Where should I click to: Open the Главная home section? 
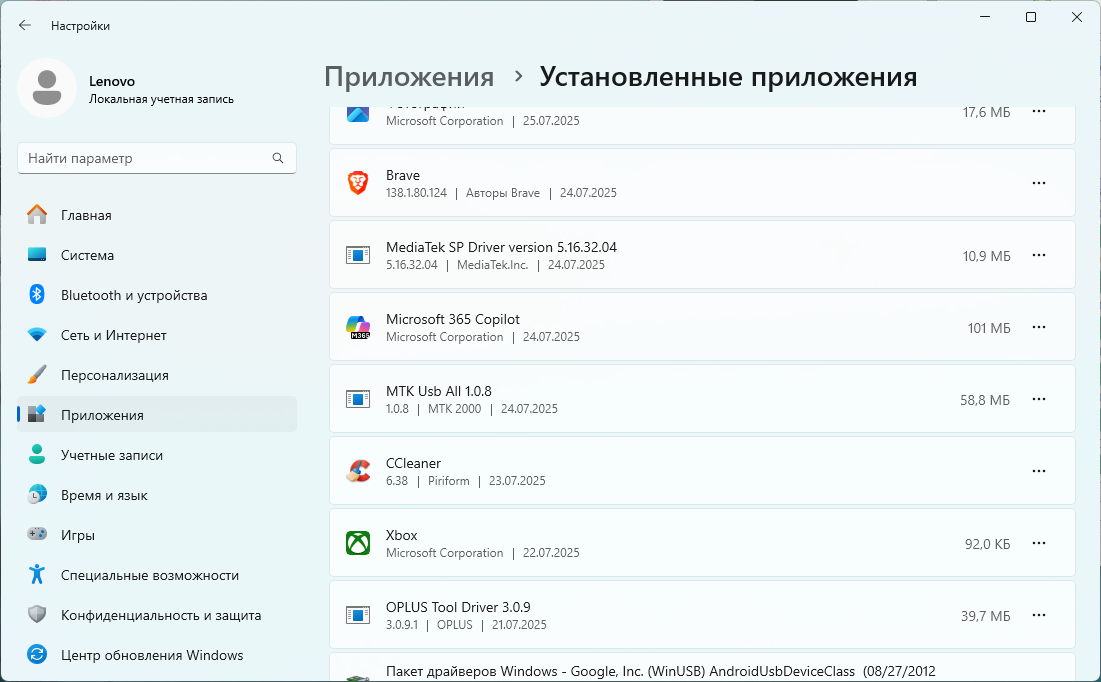point(157,215)
